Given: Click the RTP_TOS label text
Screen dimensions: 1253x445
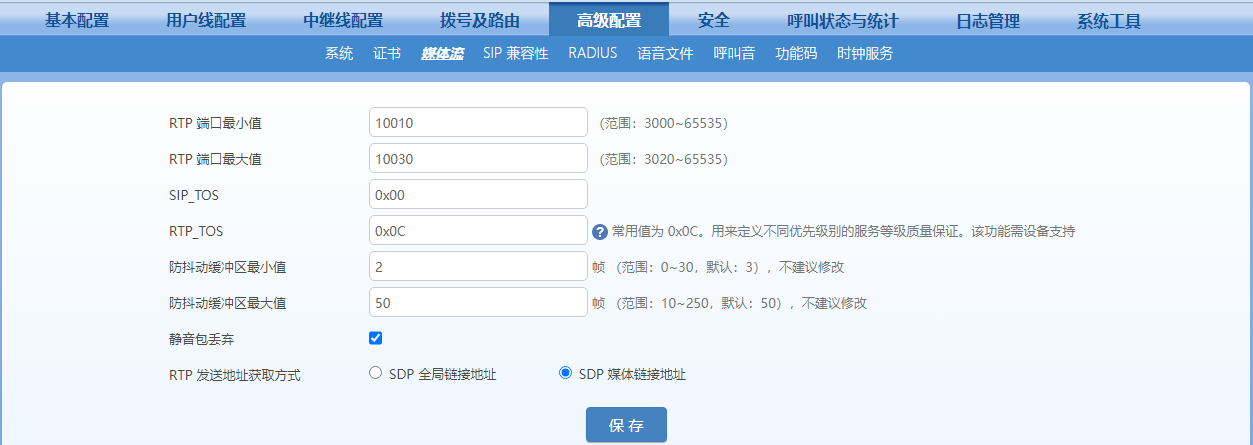Looking at the screenshot, I should click(196, 231).
